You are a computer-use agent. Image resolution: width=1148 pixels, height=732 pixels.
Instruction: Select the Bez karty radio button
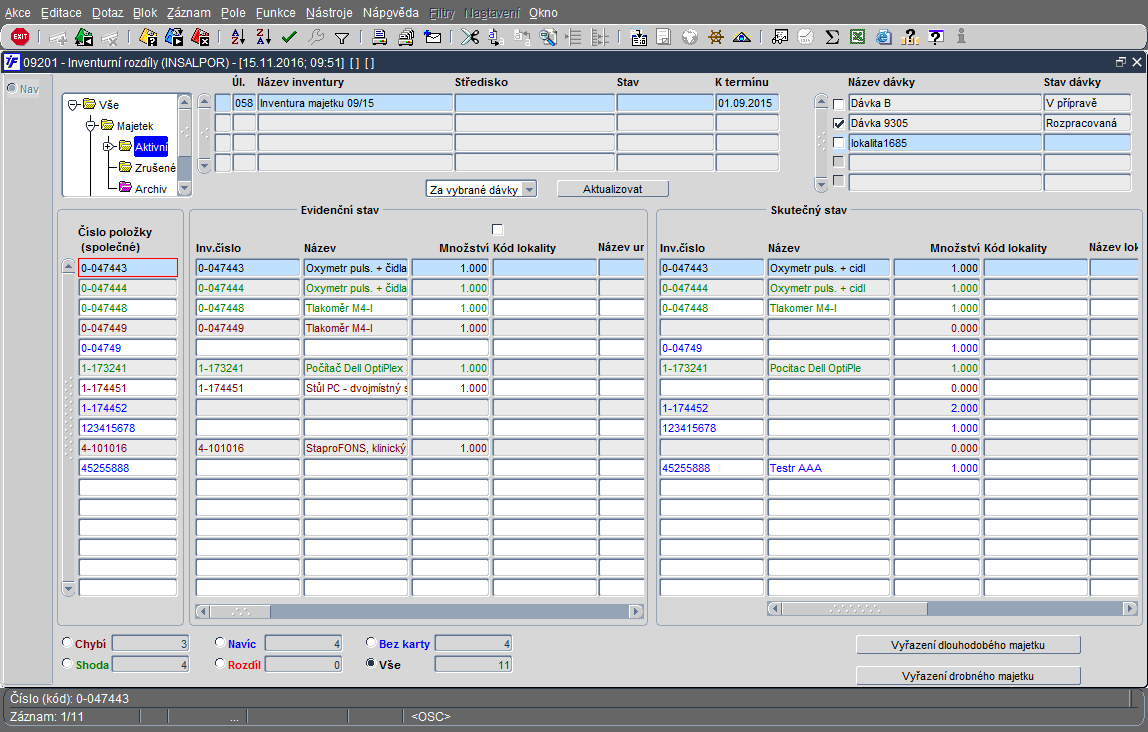(x=370, y=643)
